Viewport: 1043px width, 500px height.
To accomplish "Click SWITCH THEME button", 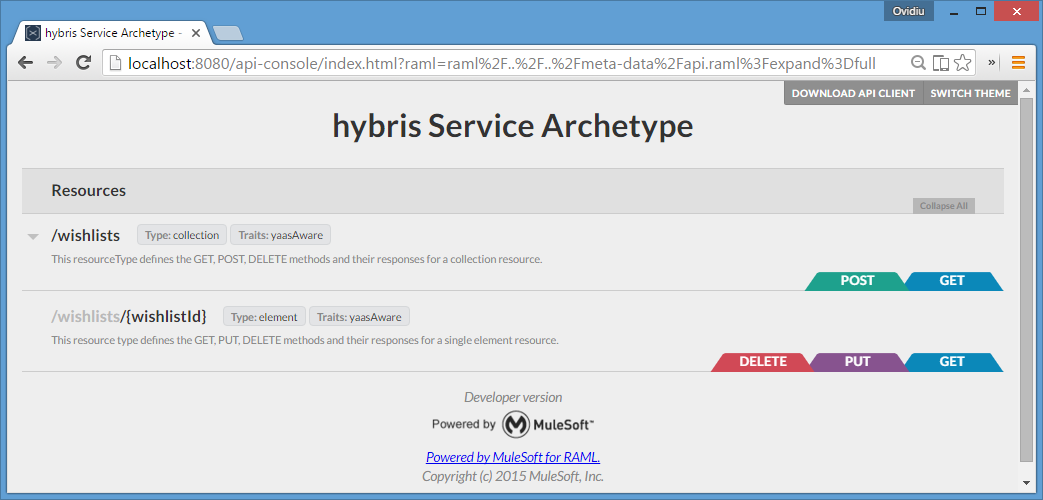I will (970, 93).
